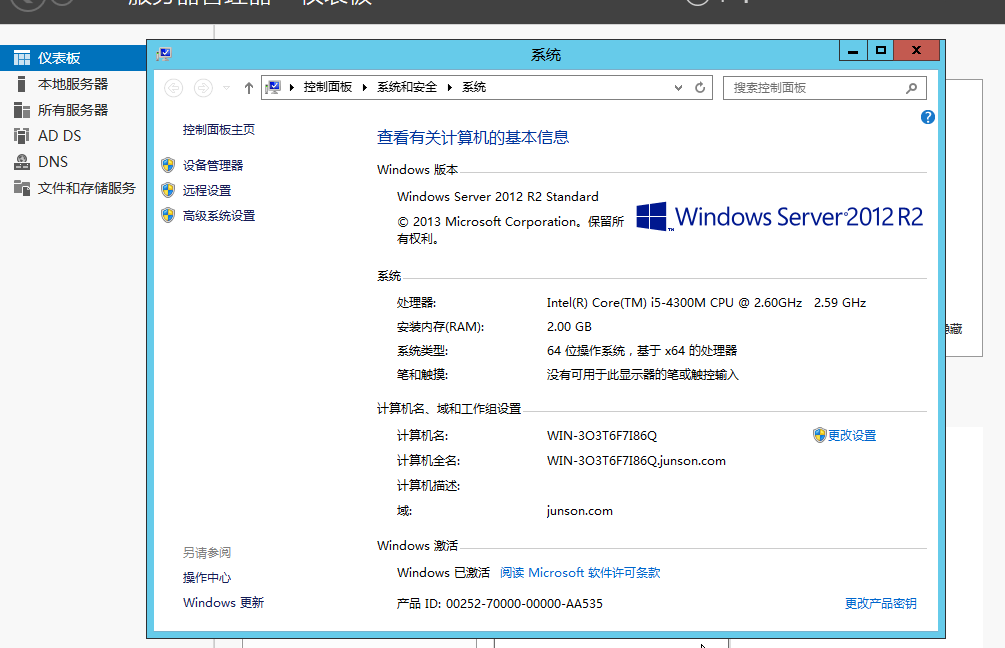
Task: Click domain value junson.com
Action: (579, 511)
